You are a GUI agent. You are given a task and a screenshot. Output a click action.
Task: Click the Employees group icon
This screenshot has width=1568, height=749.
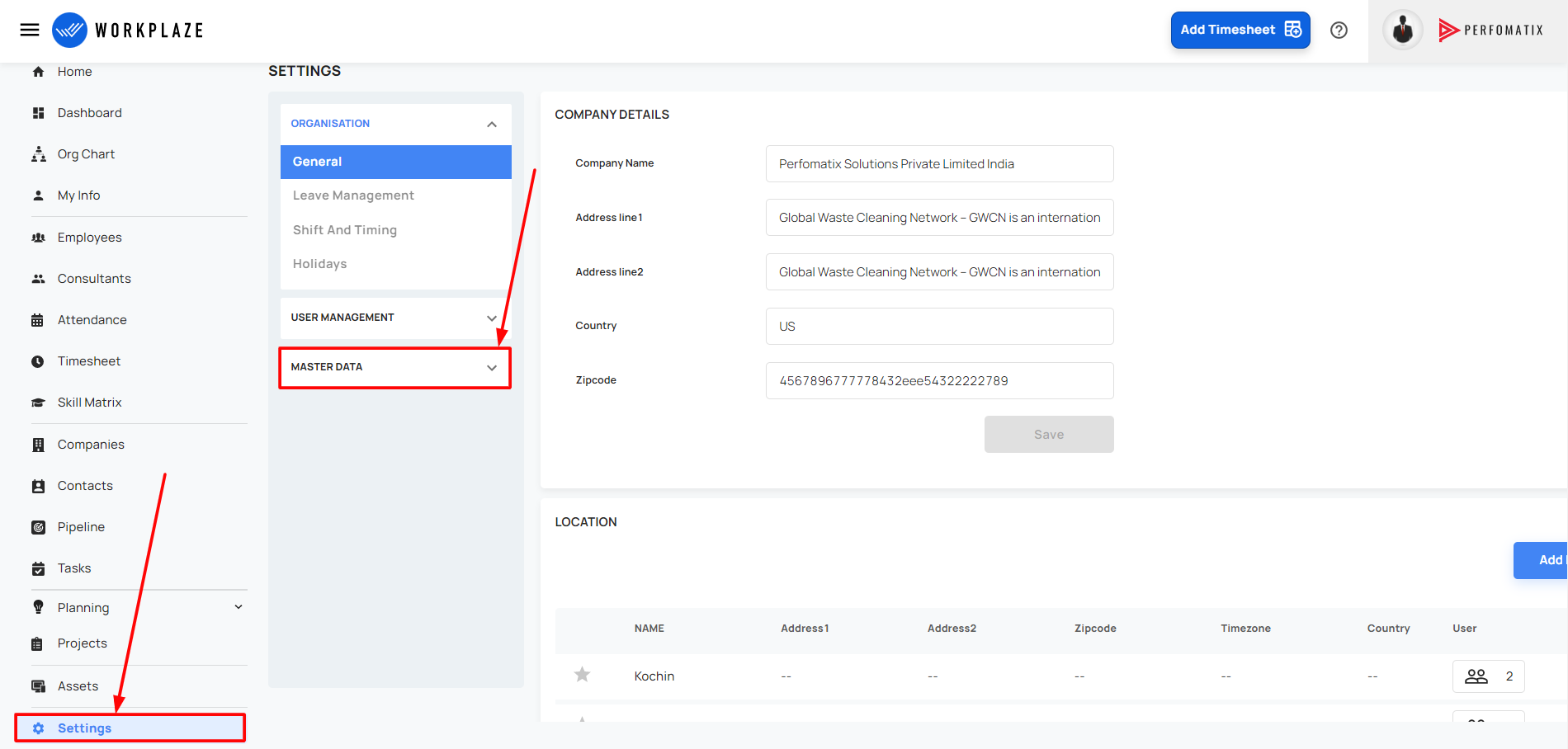(x=38, y=238)
